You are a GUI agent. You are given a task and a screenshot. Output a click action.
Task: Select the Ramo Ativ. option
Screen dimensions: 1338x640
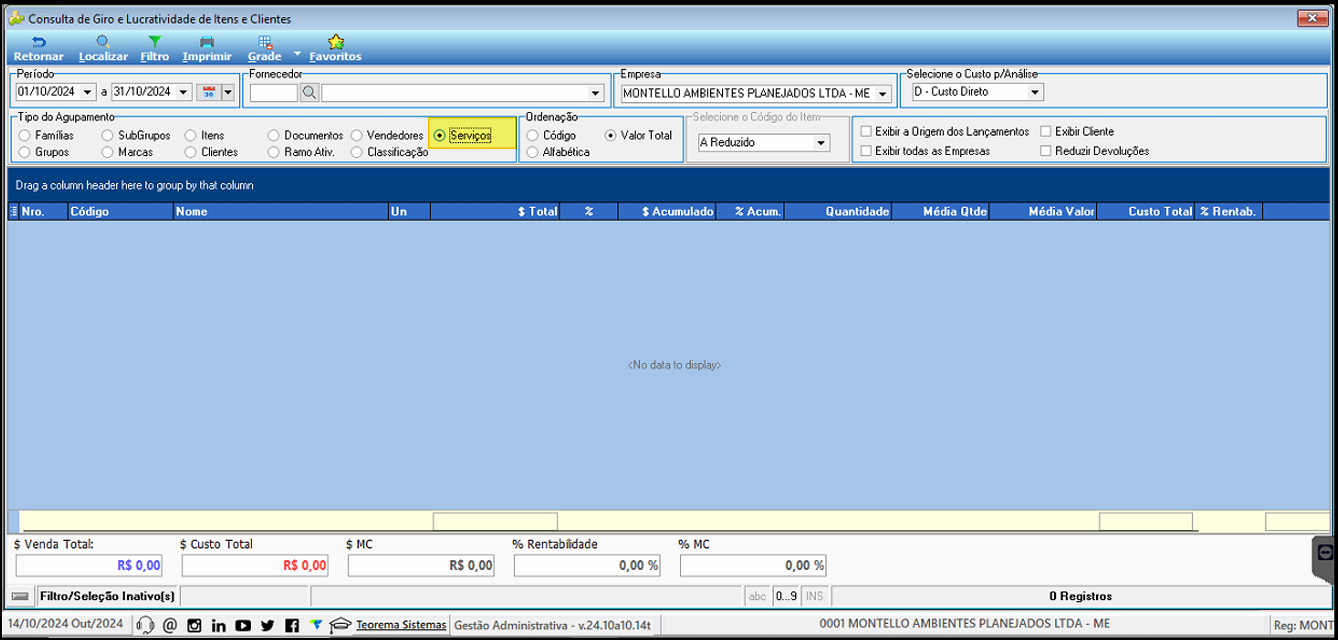click(x=274, y=152)
